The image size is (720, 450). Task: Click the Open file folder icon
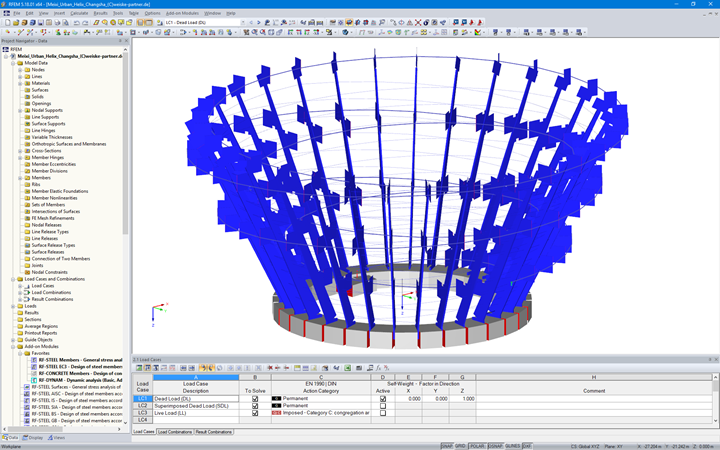point(16,22)
